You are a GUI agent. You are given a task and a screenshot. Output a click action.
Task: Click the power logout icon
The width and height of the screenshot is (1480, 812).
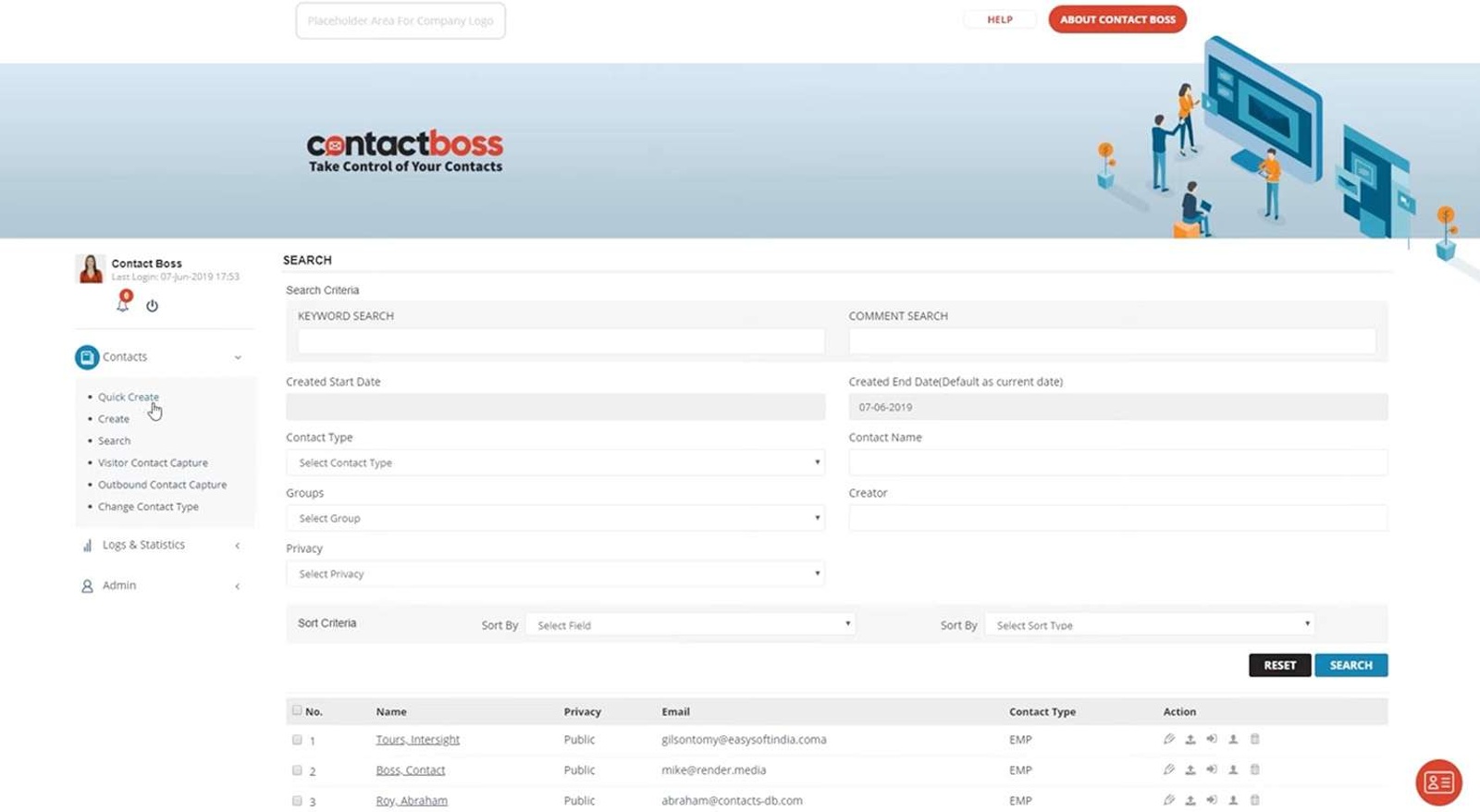152,305
